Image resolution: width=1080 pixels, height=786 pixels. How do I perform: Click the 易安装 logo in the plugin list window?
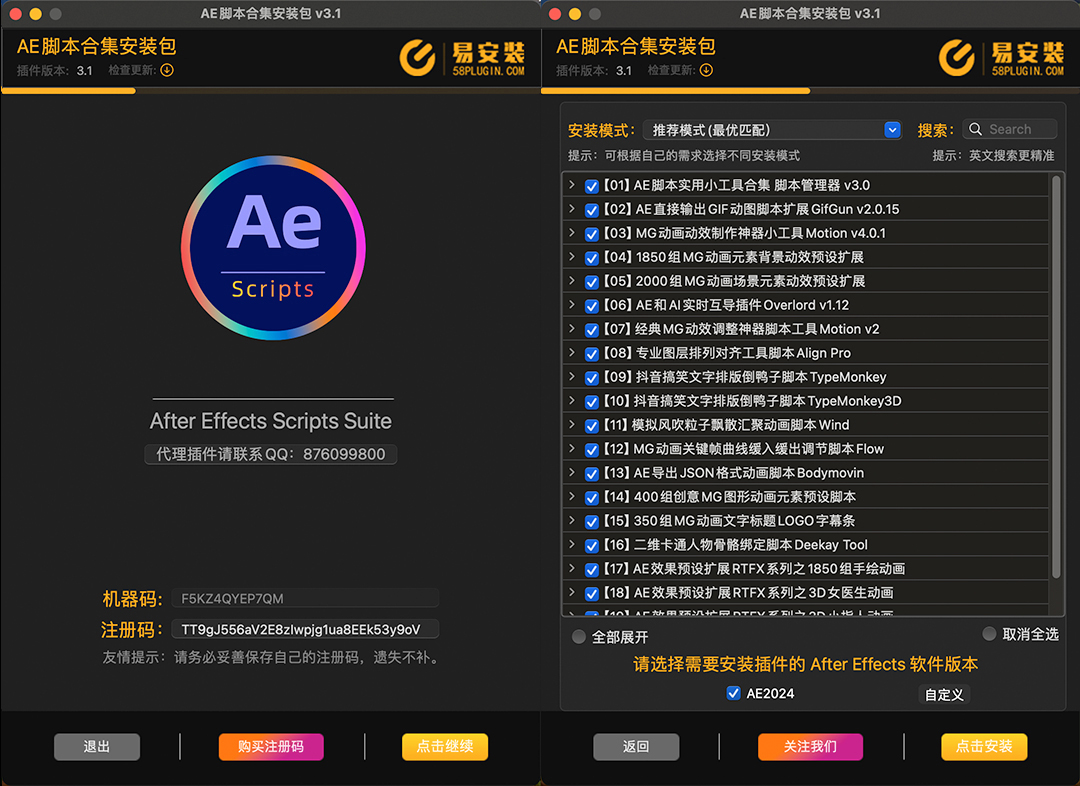(x=1001, y=58)
